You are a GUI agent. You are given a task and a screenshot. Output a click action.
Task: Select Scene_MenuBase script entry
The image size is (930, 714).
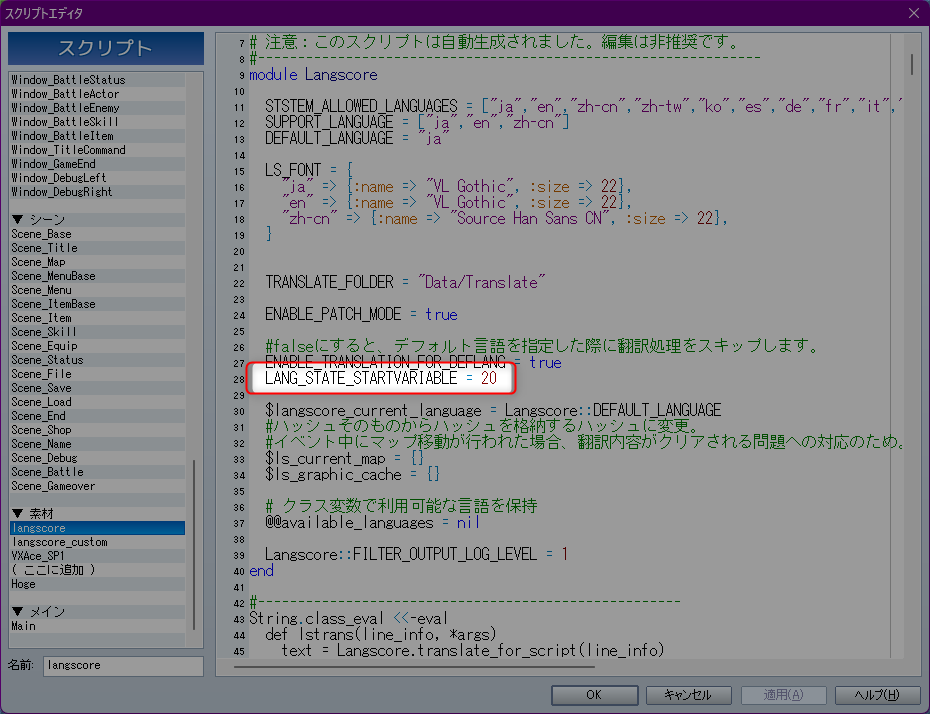[x=98, y=276]
